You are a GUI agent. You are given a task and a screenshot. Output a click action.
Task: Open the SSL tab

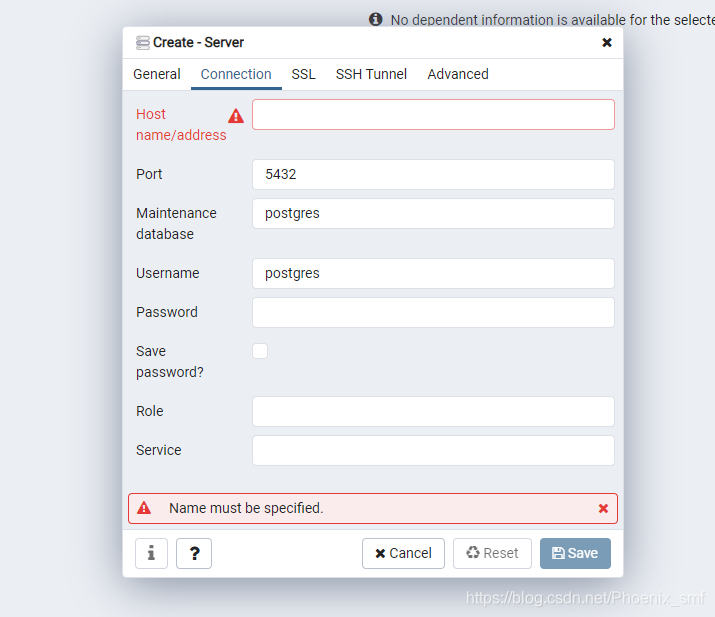[304, 74]
